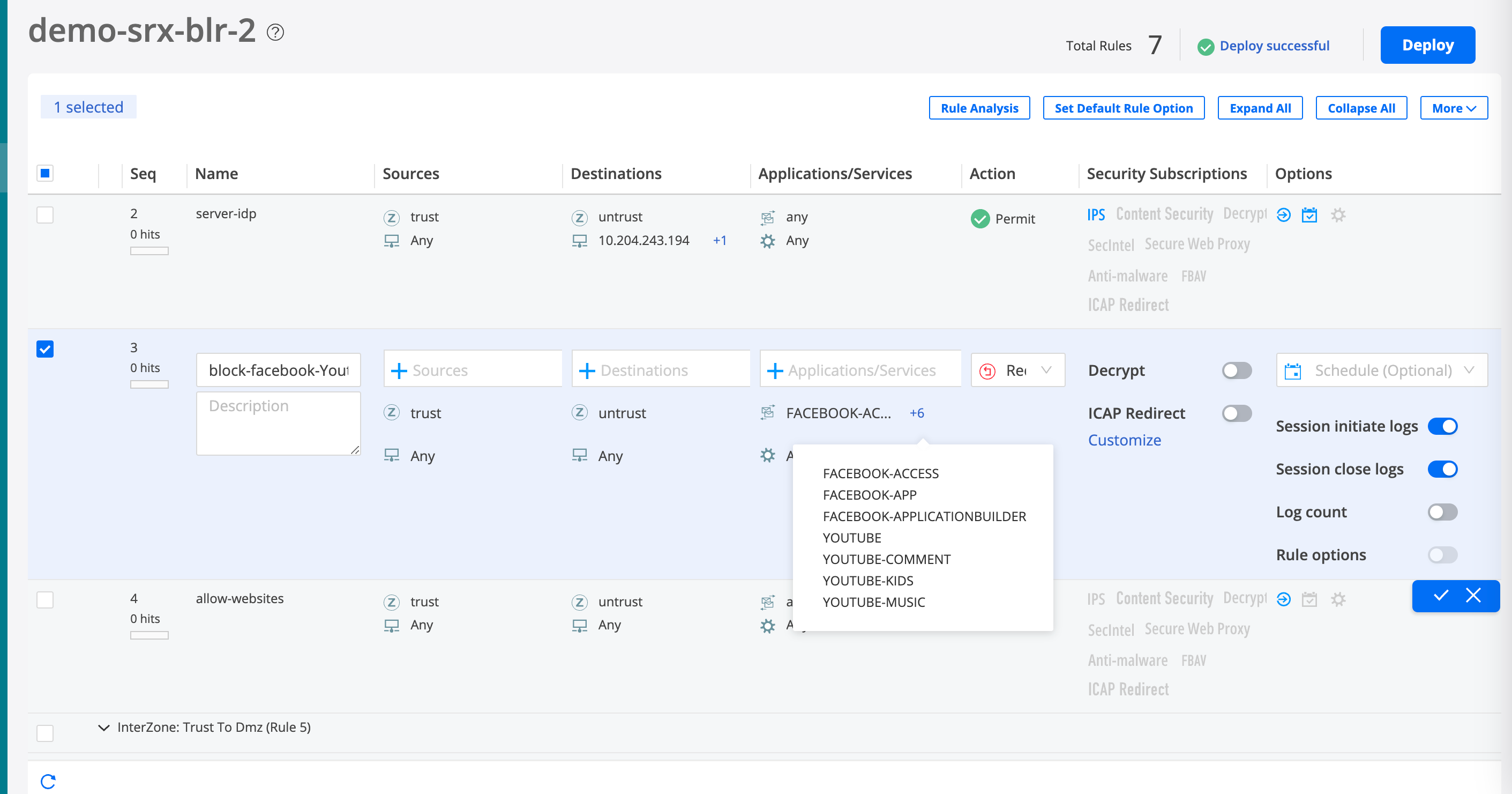The height and width of the screenshot is (794, 1512).
Task: Save rule edit with the checkmark icon
Action: 1441,596
